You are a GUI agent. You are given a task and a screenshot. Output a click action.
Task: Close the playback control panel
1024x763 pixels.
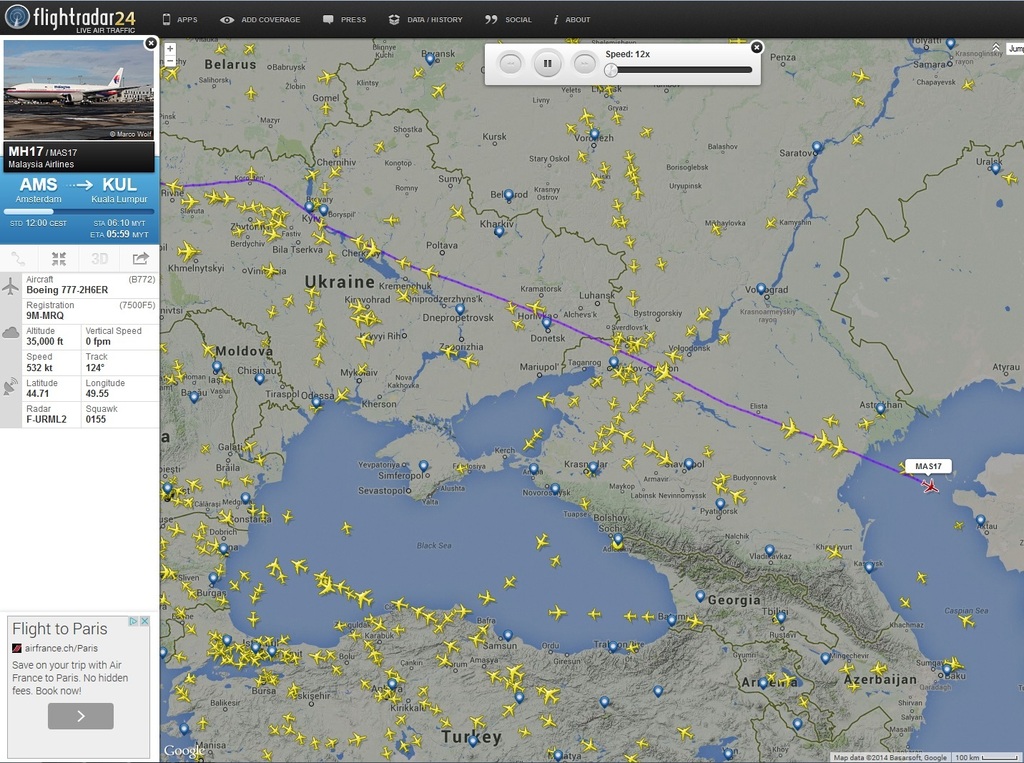coord(756,47)
